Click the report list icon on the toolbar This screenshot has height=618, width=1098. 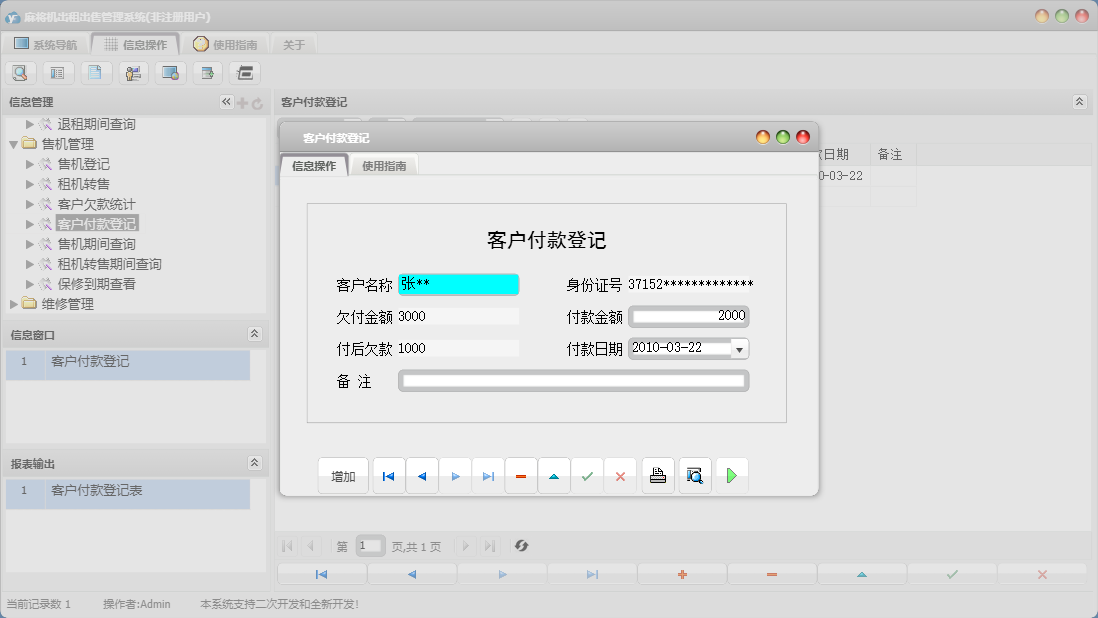click(58, 72)
